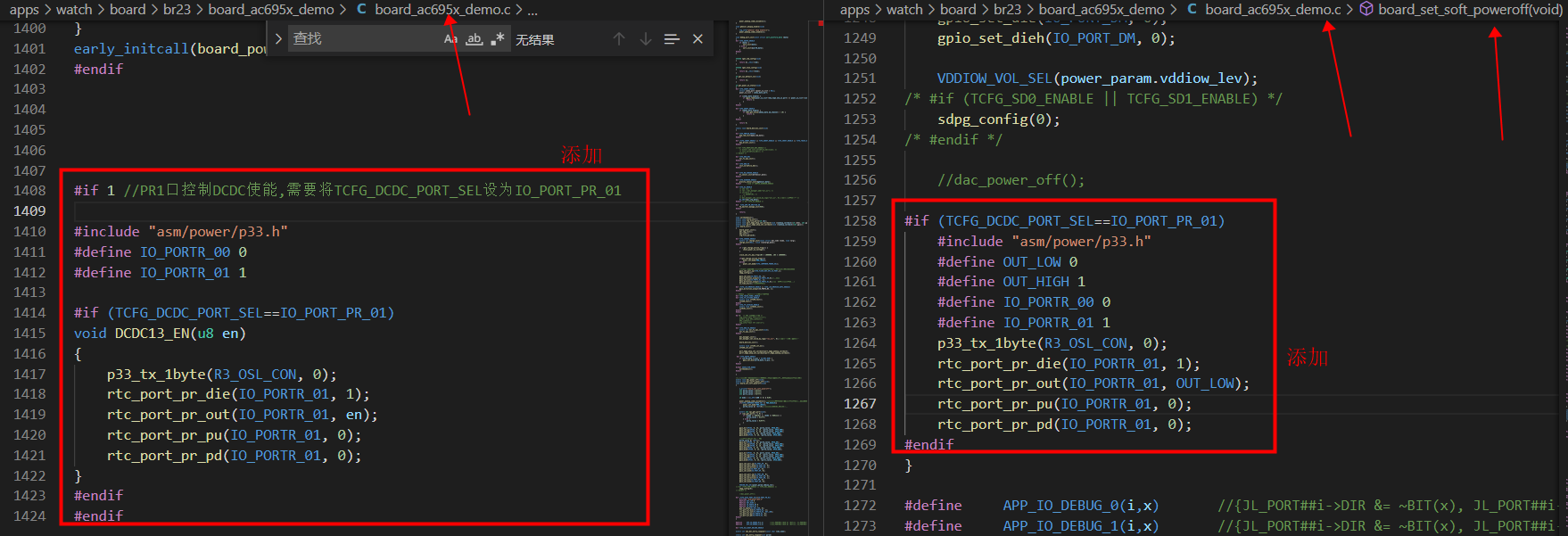Viewport: 1568px width, 536px height.
Task: Click '//dac_power_off();' comment line
Action: [x=1011, y=180]
